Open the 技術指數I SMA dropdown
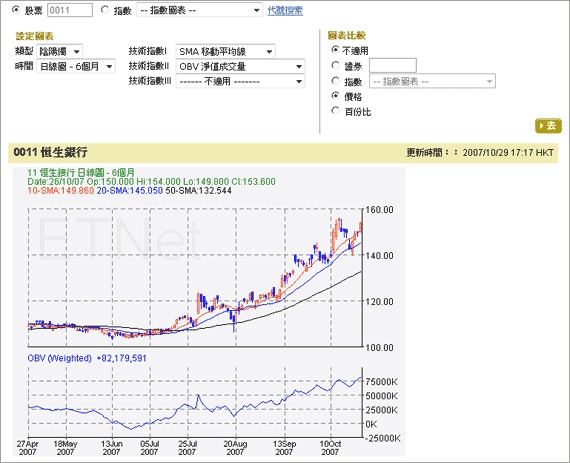 [225, 51]
